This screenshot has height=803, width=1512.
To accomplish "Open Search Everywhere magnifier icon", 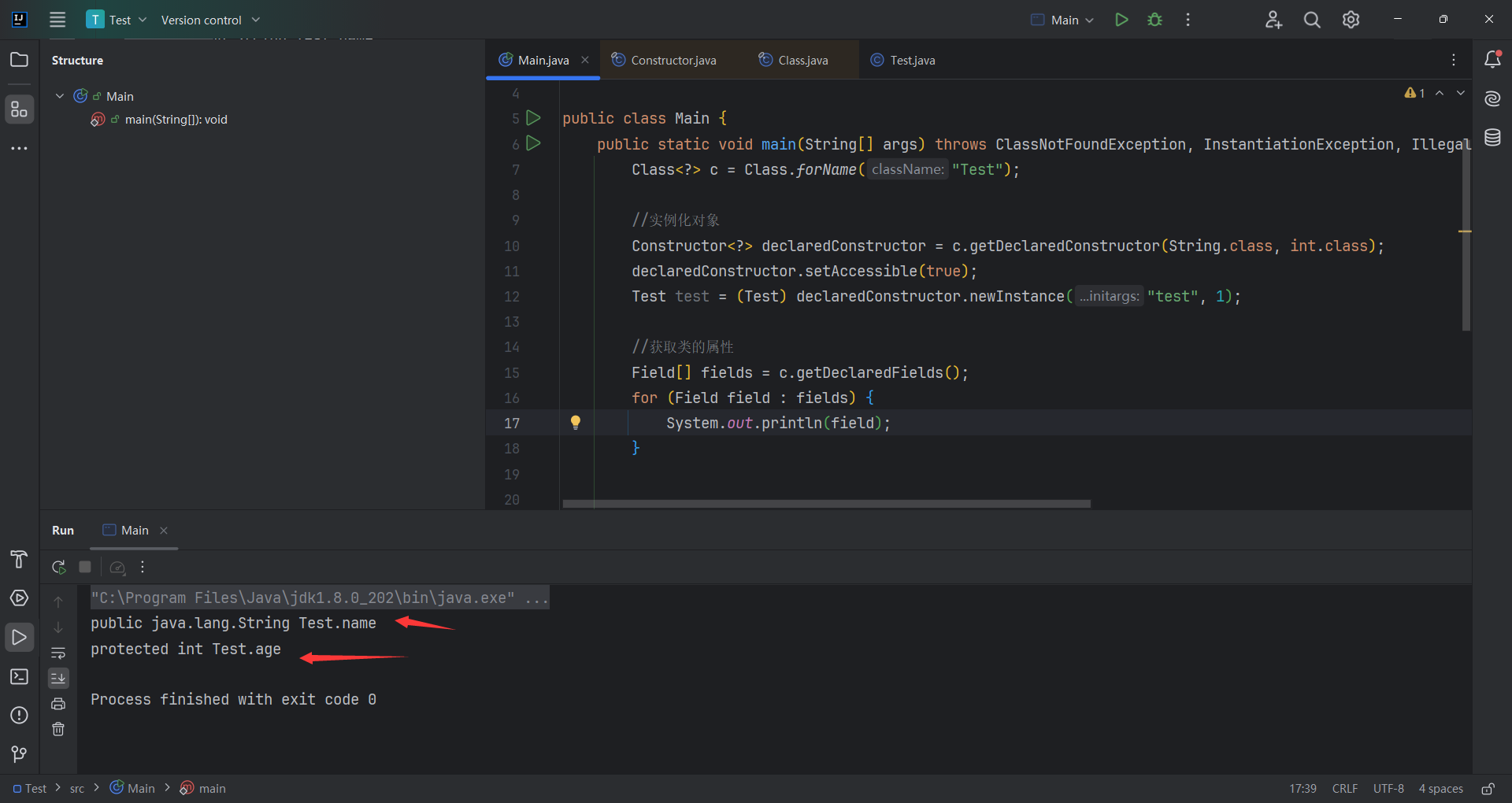I will pos(1312,20).
